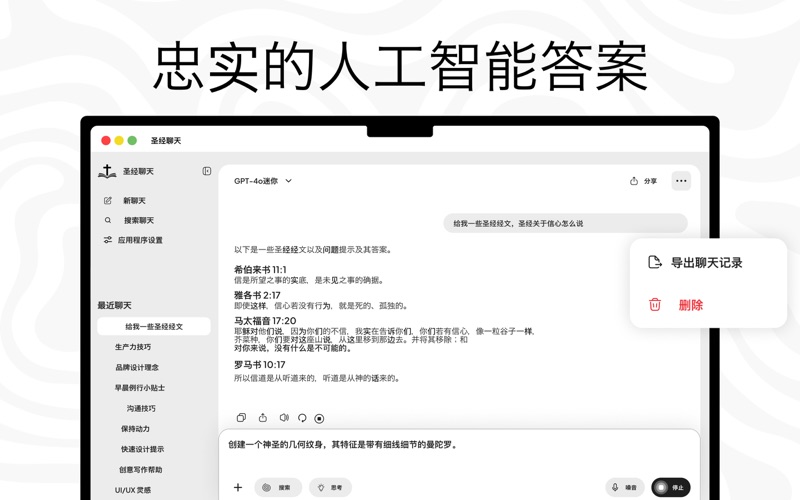This screenshot has height=500, width=800.
Task: Copy the answer with the copy icon
Action: pos(241,418)
